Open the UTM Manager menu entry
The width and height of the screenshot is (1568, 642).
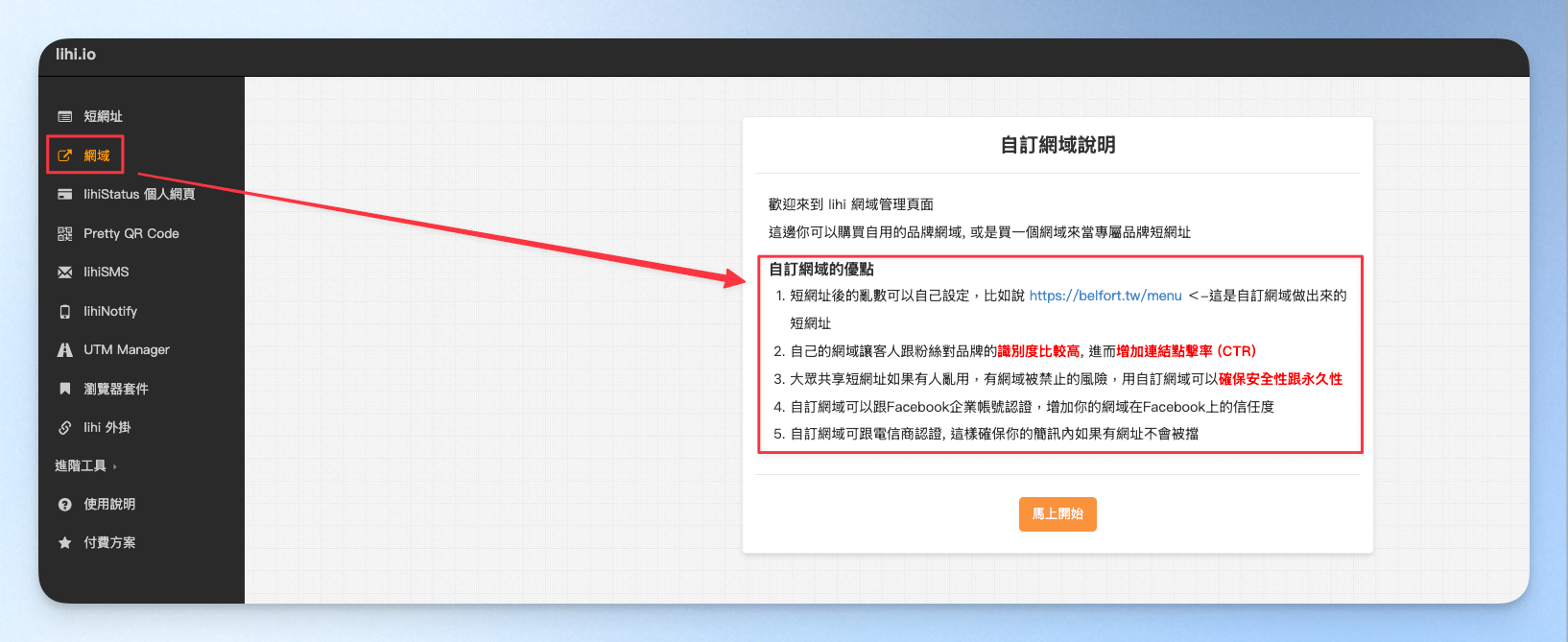coord(127,350)
